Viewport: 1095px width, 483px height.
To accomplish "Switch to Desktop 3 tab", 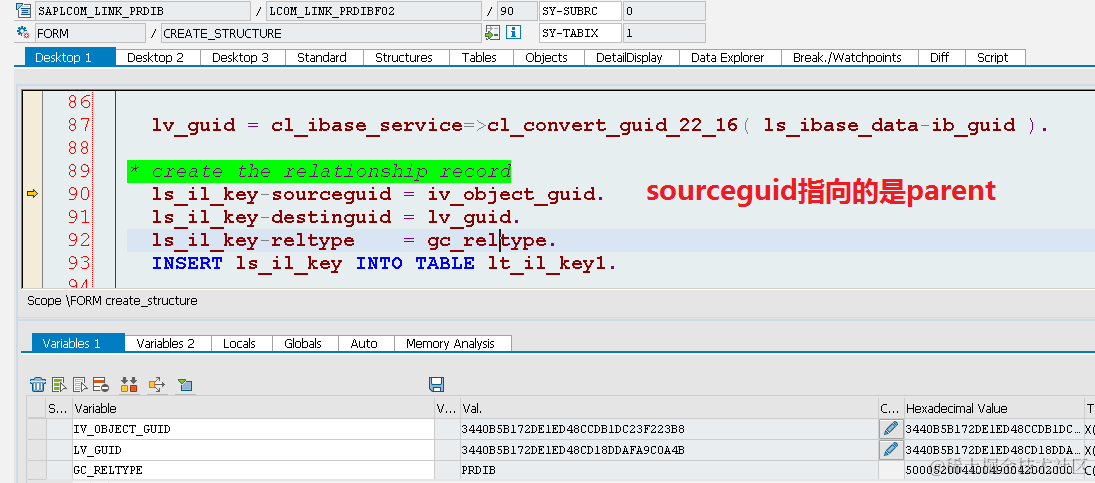I will click(x=240, y=57).
